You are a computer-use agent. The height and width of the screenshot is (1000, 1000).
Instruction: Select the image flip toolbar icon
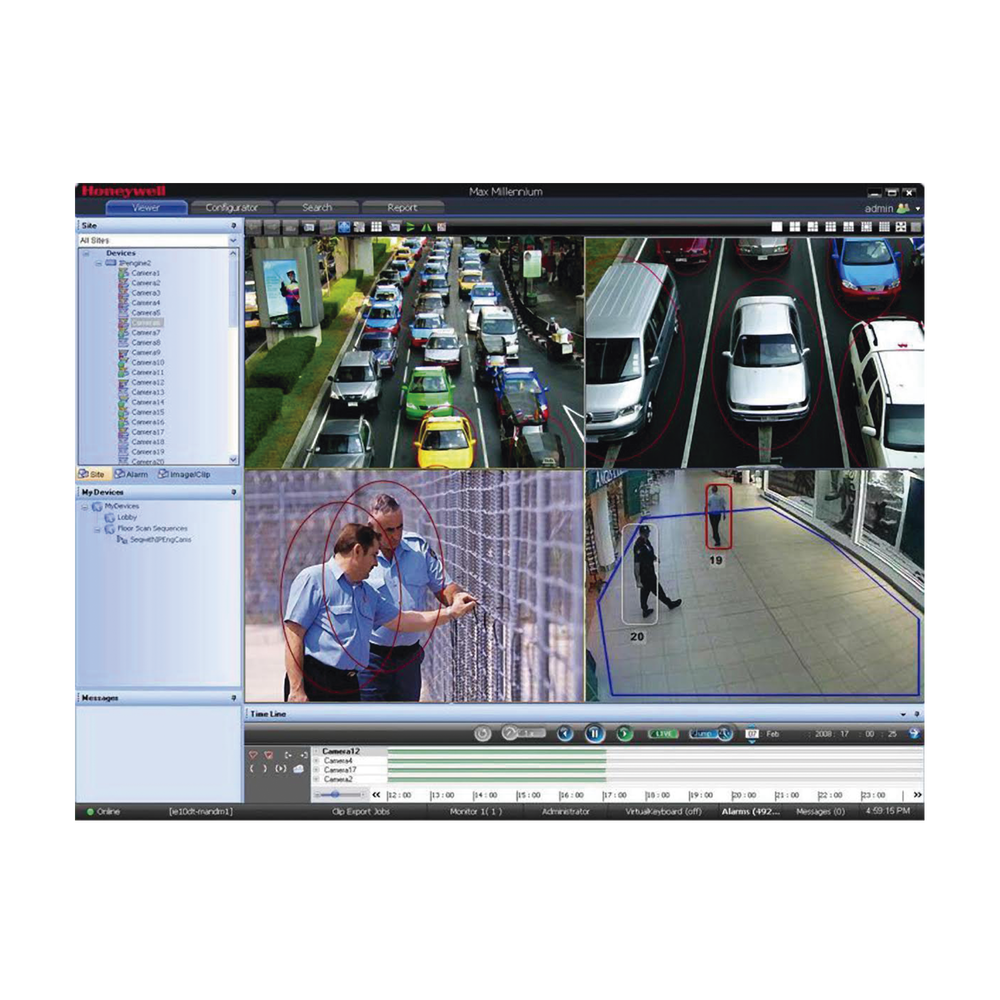(428, 227)
